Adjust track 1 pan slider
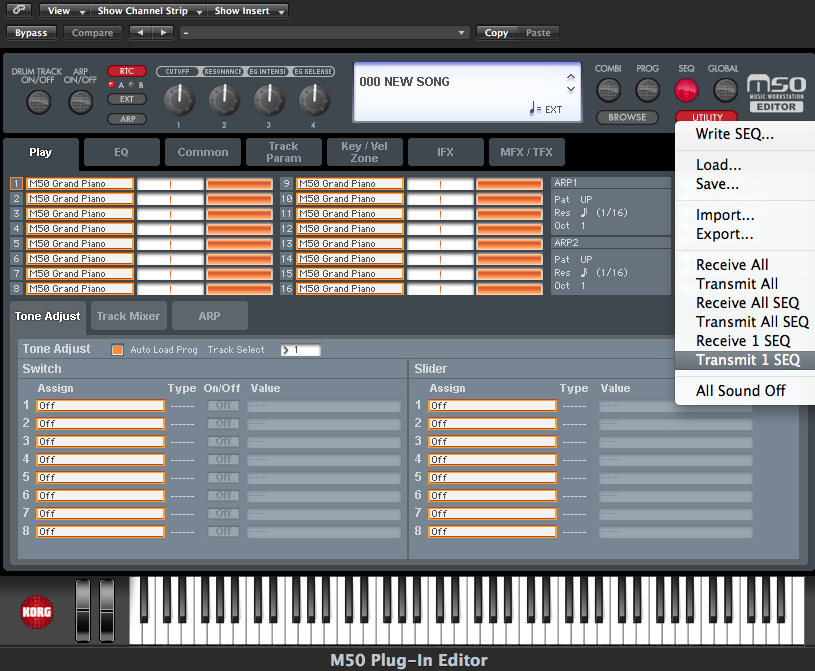 point(170,183)
